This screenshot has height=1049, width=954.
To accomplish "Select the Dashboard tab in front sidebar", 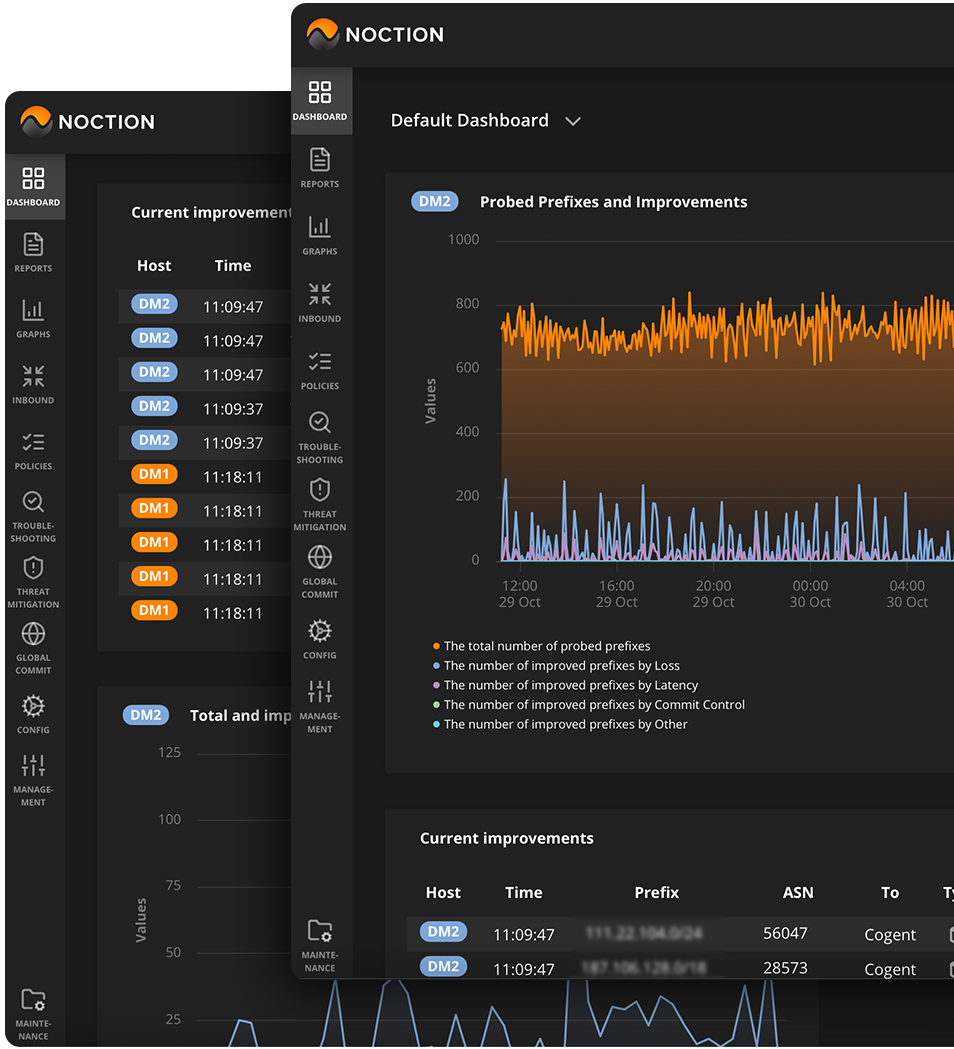I will 320,101.
